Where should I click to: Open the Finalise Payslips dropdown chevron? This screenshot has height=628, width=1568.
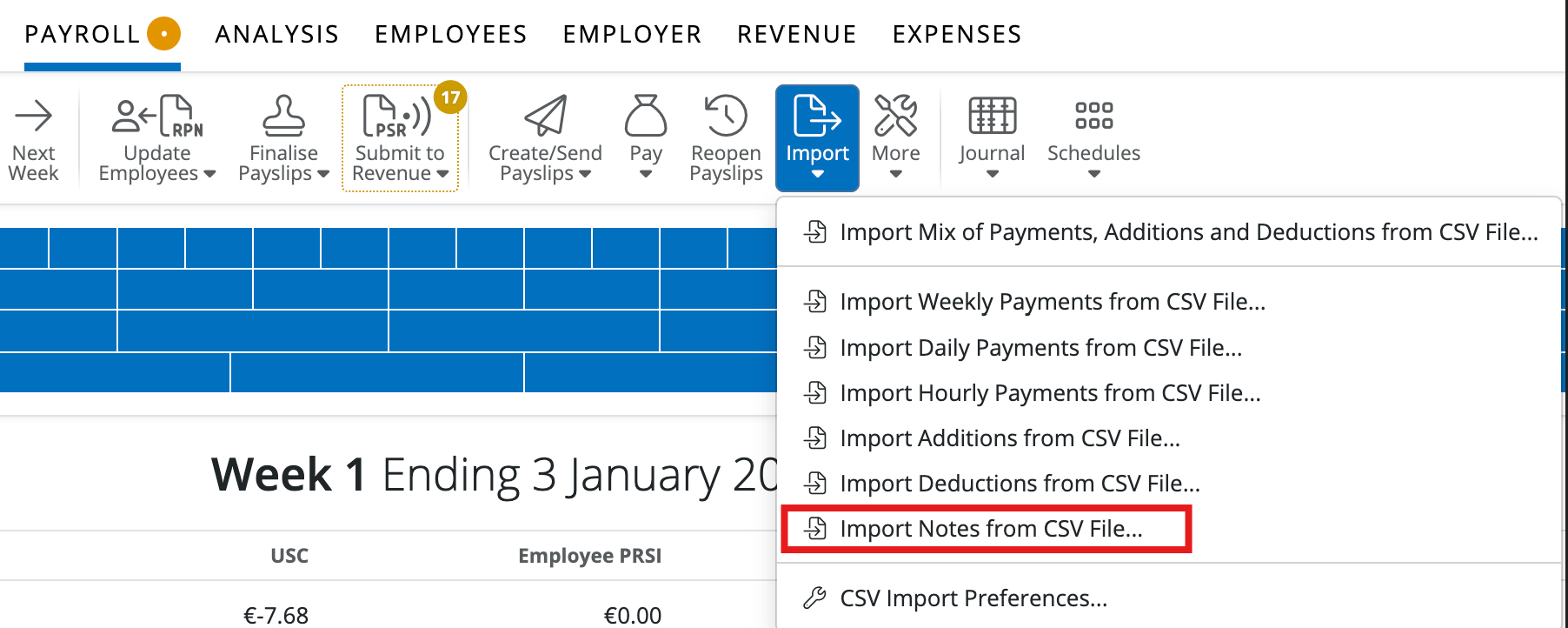point(322,175)
